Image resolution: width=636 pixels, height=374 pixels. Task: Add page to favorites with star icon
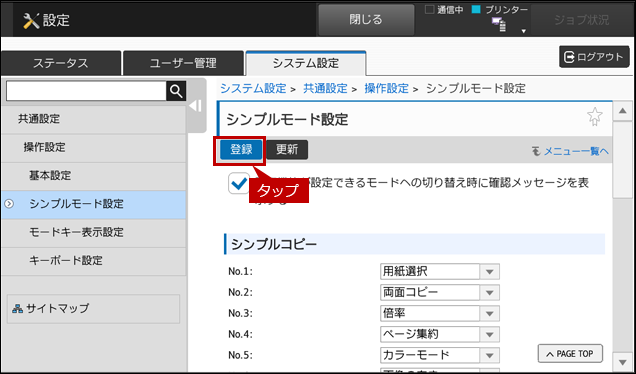click(595, 117)
